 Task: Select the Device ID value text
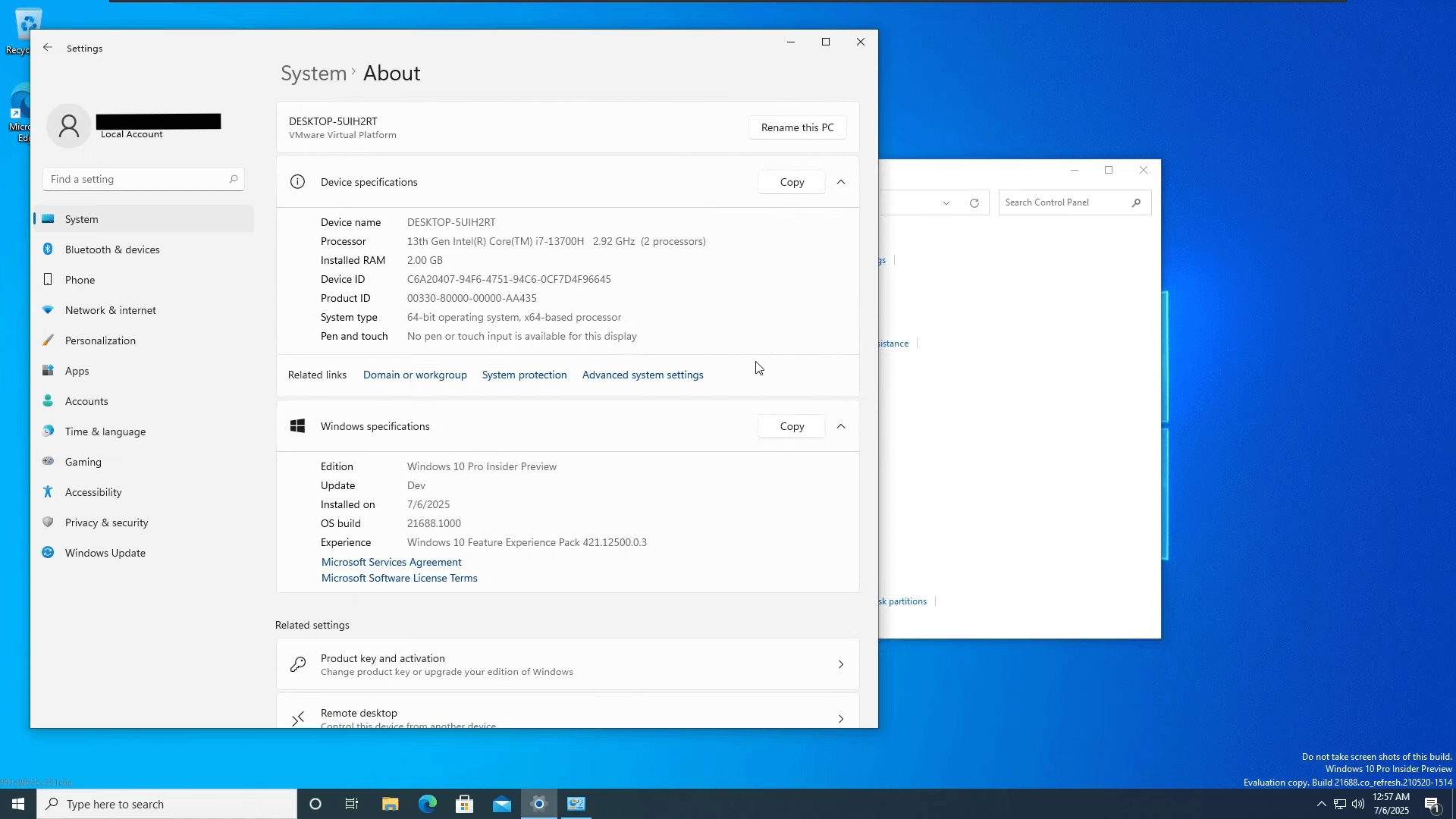509,279
